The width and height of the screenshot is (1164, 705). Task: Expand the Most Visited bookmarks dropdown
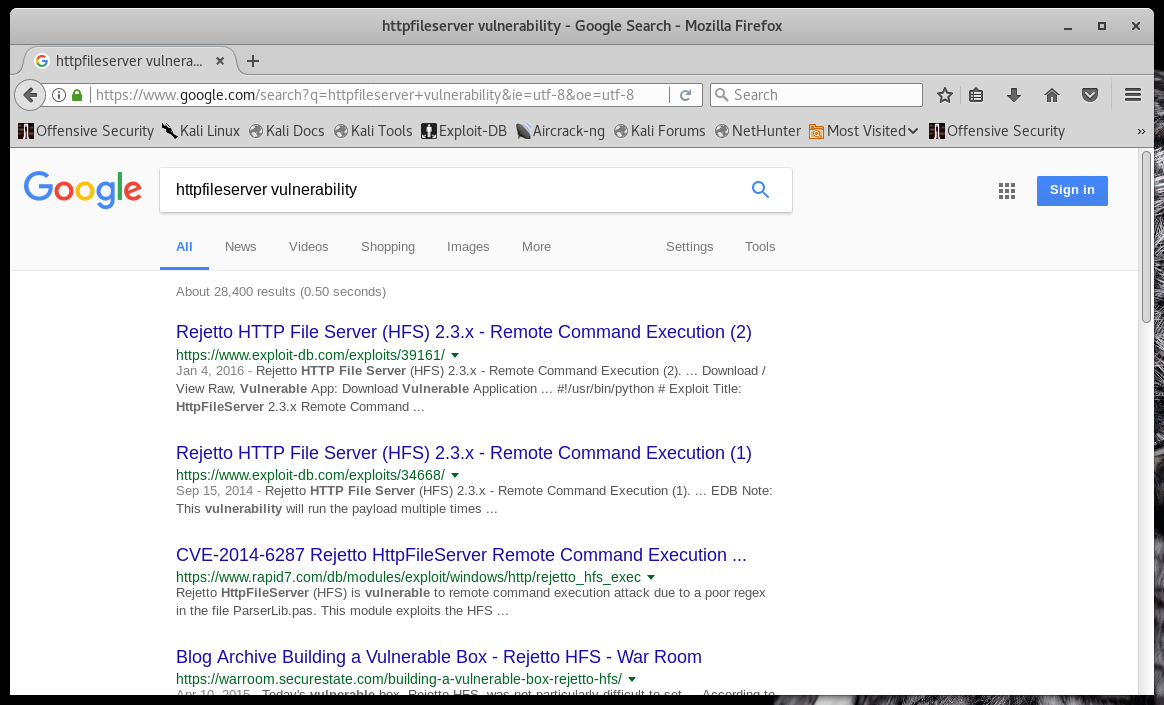(864, 131)
